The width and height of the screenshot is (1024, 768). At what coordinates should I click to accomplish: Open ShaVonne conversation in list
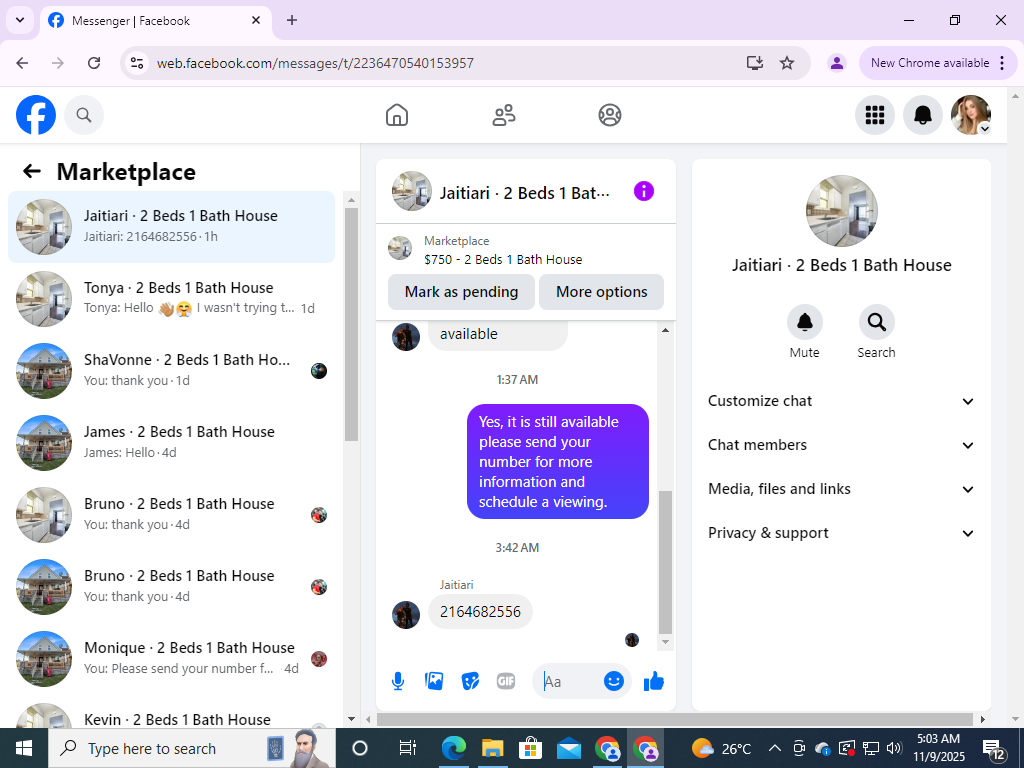click(x=171, y=370)
